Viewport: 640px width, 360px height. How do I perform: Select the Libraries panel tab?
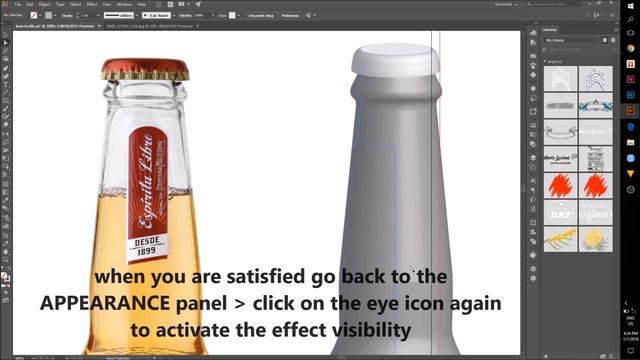click(550, 30)
